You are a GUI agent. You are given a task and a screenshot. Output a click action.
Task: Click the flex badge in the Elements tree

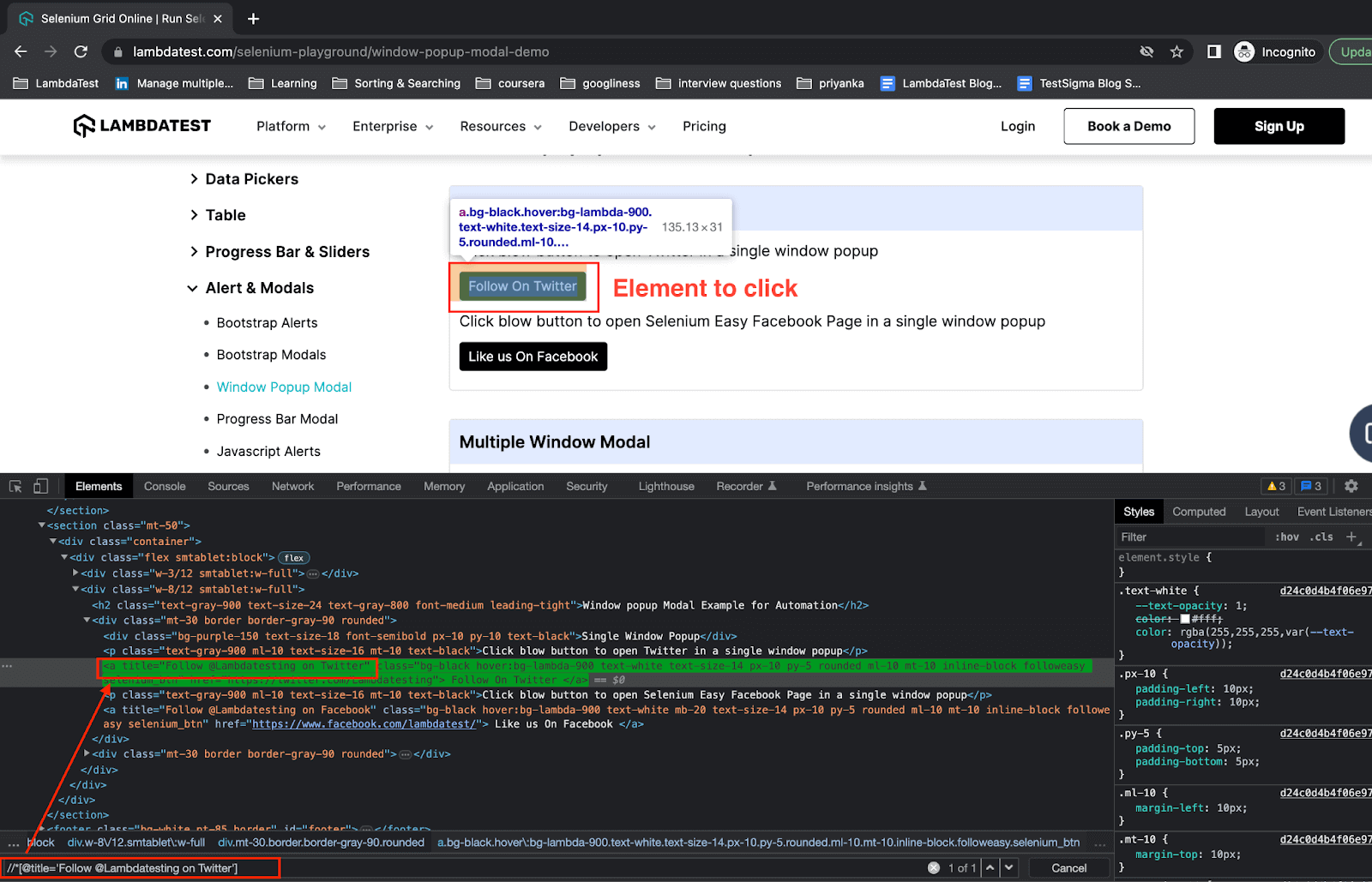point(294,558)
